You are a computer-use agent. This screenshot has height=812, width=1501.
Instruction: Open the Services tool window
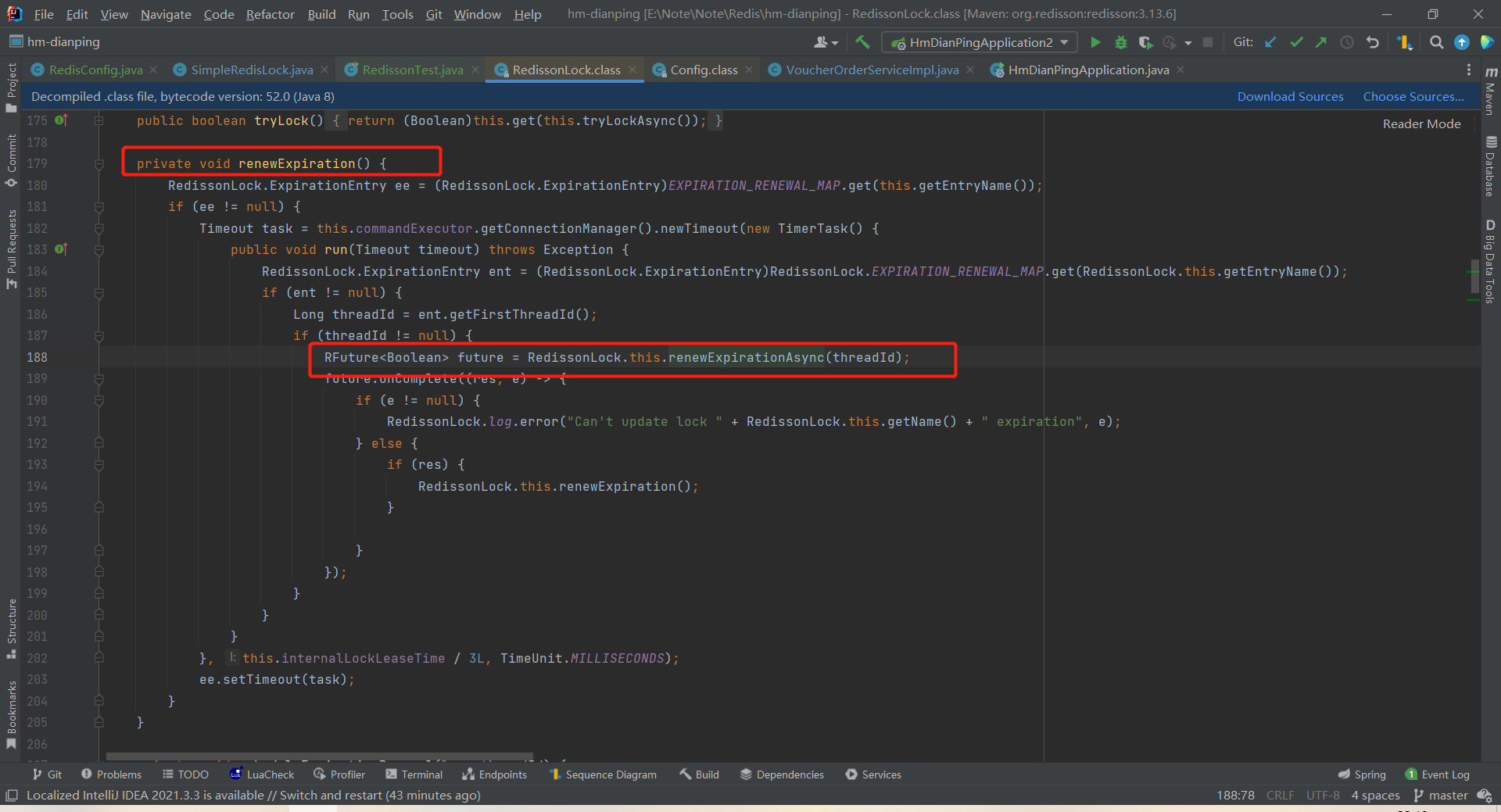pos(873,774)
